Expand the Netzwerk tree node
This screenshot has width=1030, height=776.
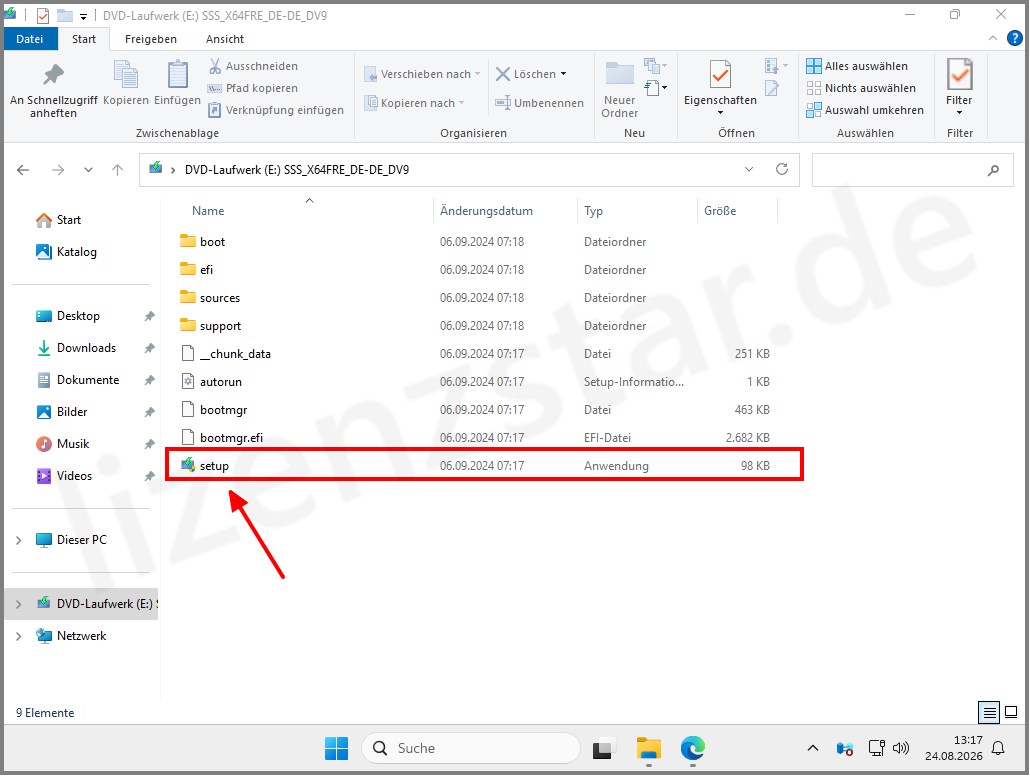(18, 636)
